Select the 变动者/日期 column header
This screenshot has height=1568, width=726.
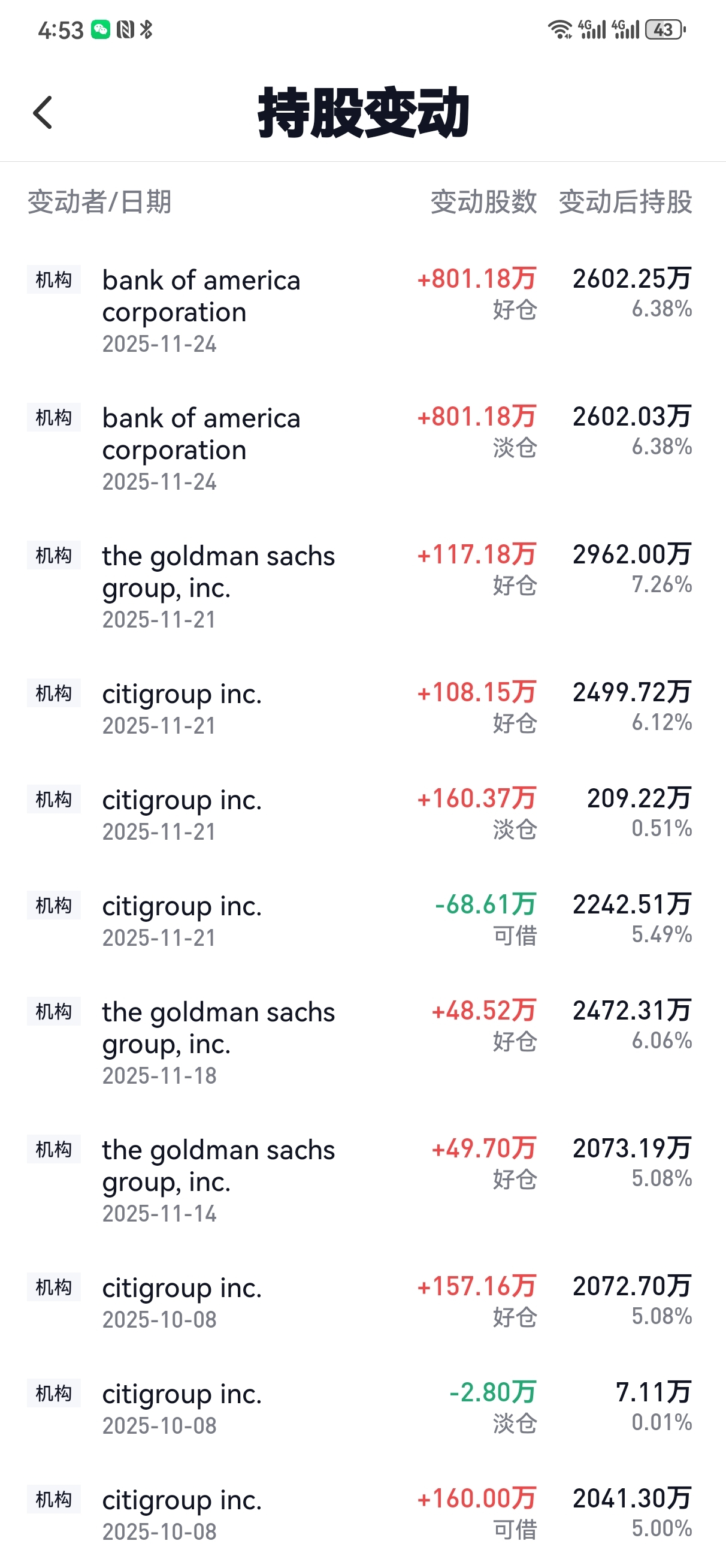tap(99, 202)
